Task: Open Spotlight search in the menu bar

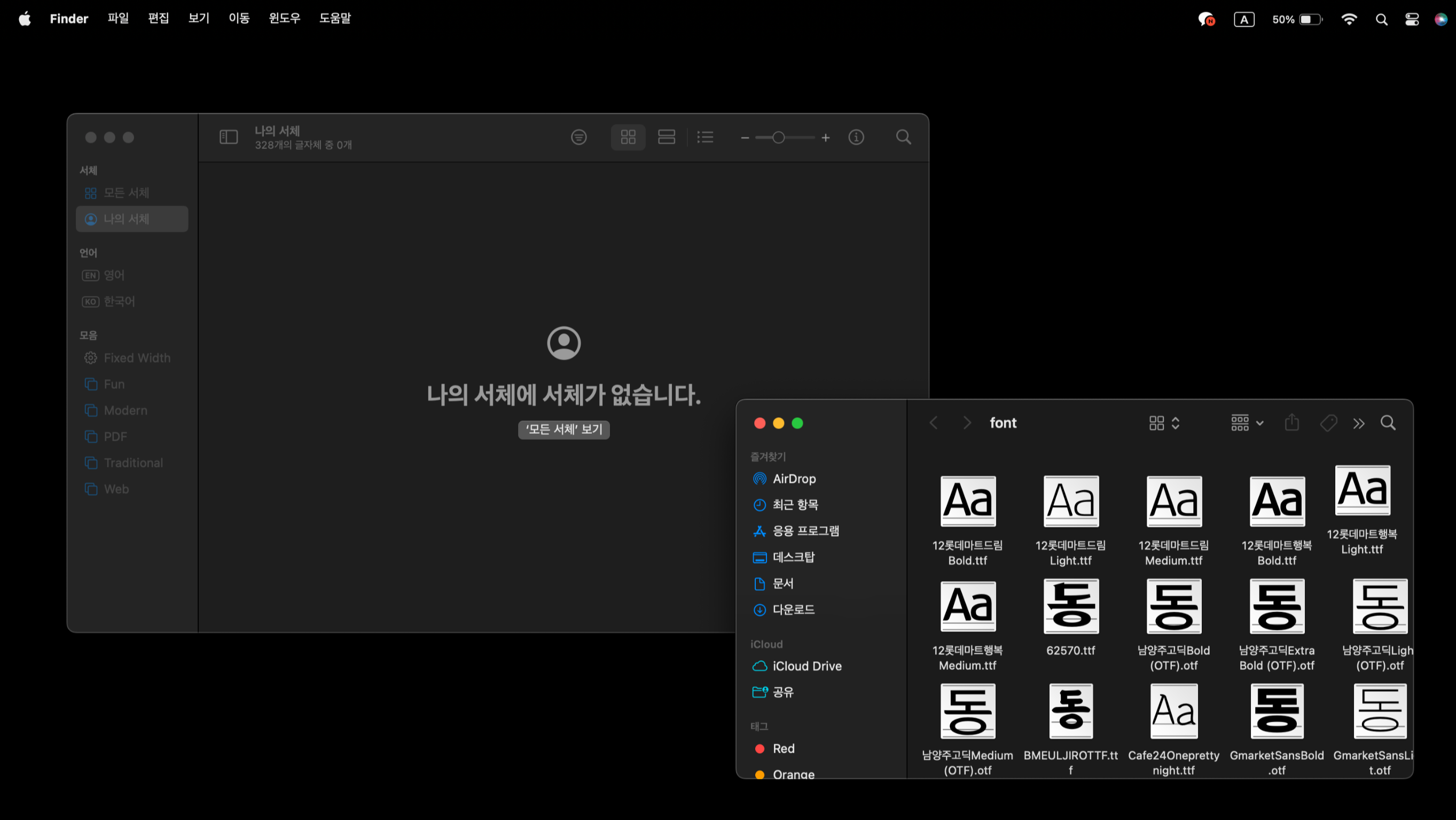Action: click(1381, 19)
